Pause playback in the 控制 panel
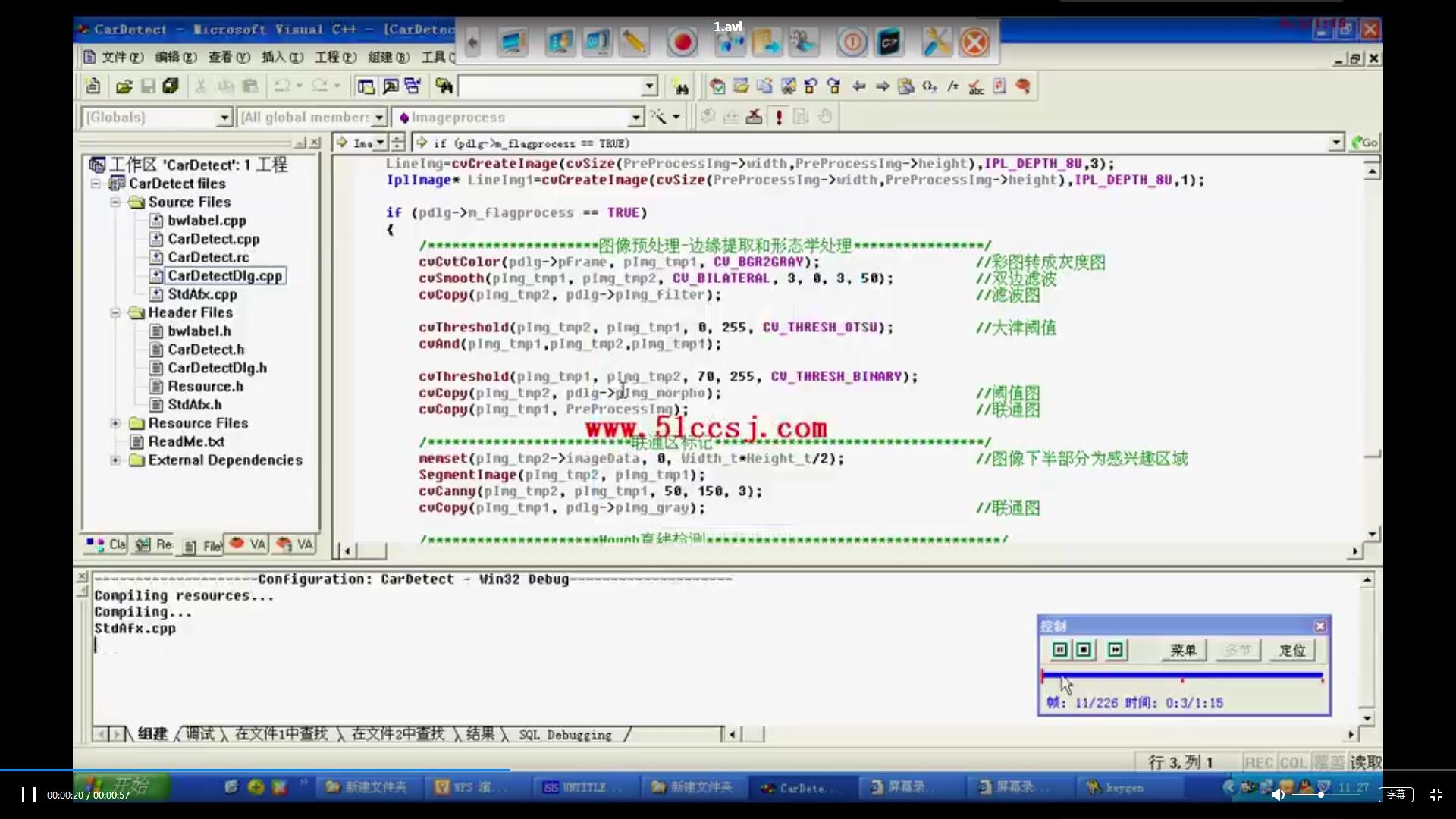The width and height of the screenshot is (1456, 819). (1060, 650)
